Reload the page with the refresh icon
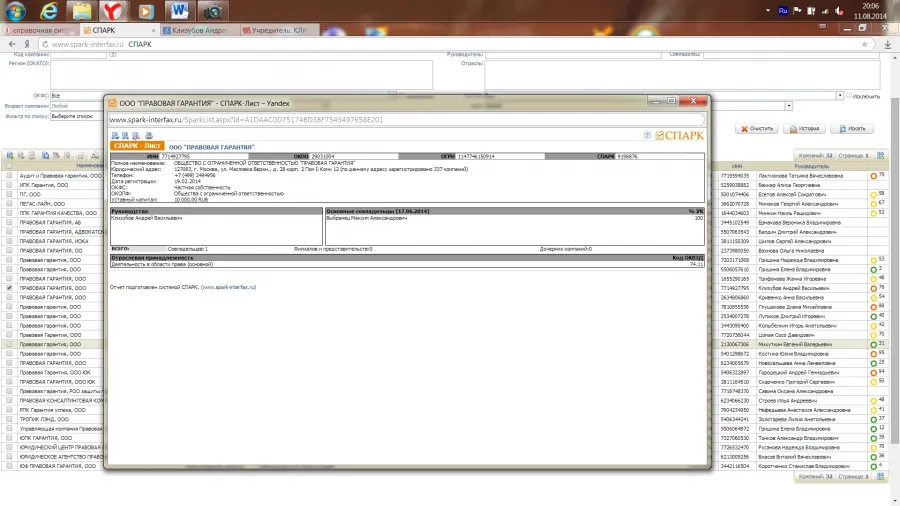This screenshot has height=506, width=900. [x=45, y=44]
